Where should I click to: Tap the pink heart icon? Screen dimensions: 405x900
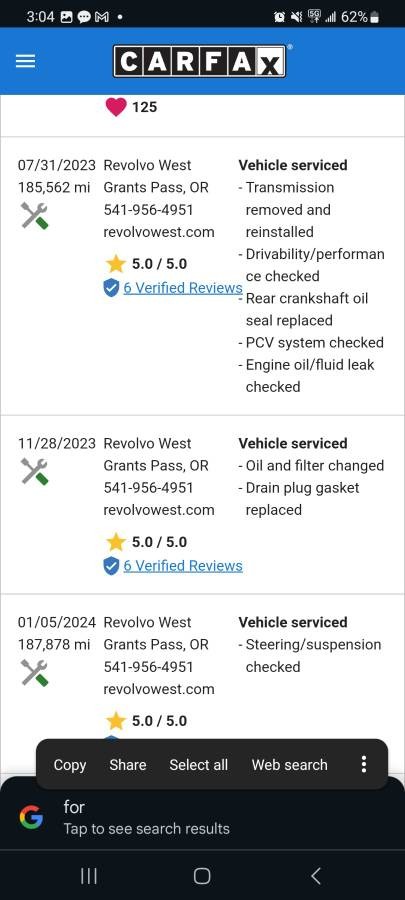tap(116, 107)
